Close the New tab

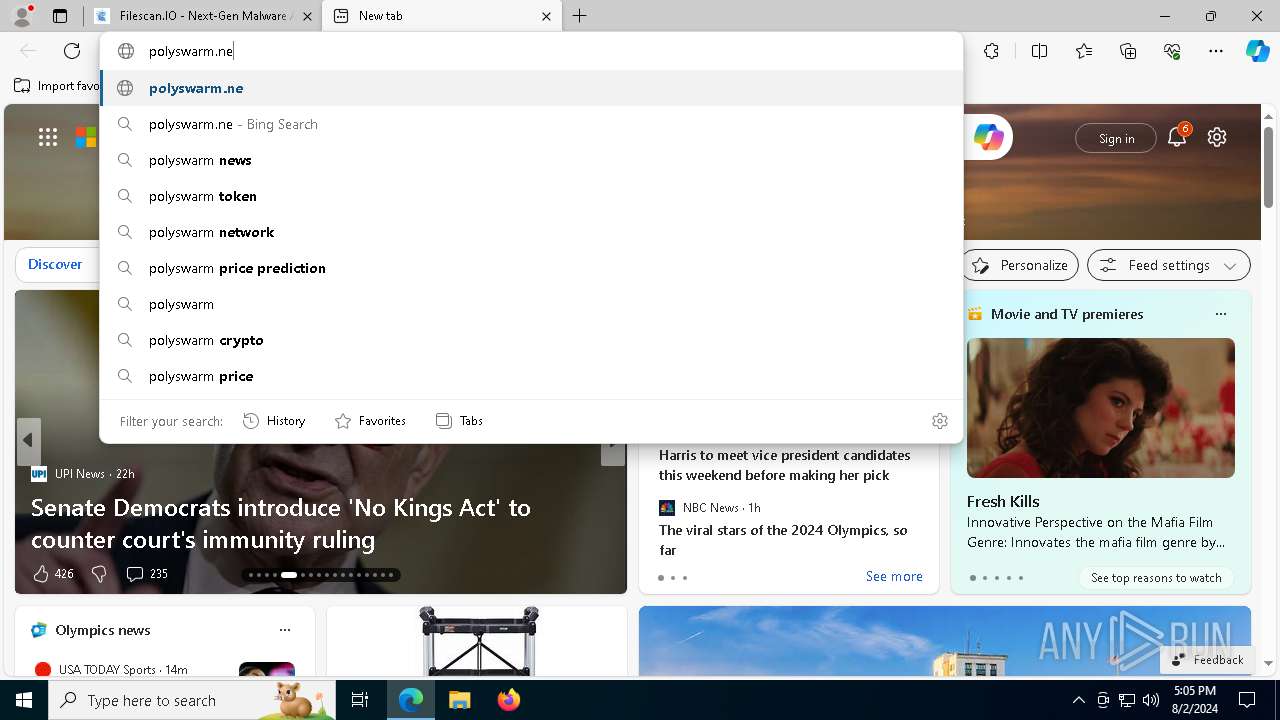[546, 16]
